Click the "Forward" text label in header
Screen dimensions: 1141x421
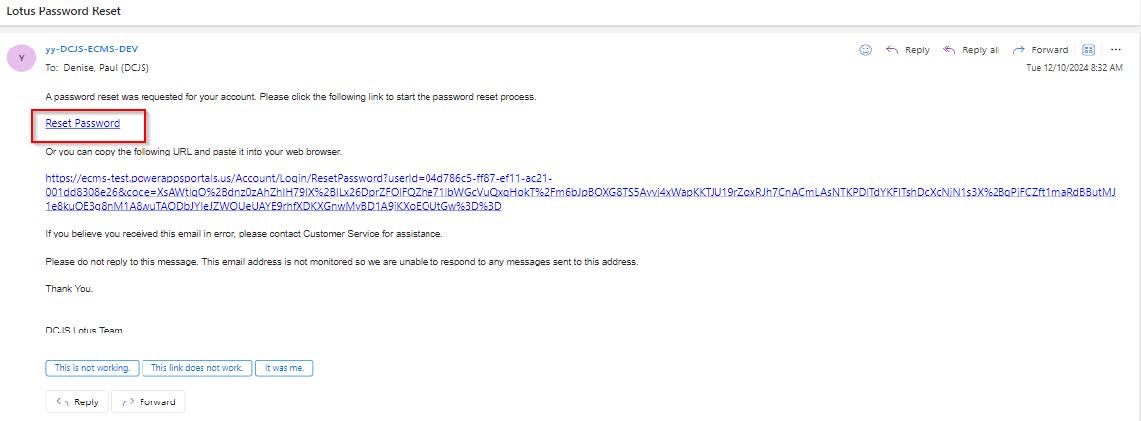point(1050,50)
